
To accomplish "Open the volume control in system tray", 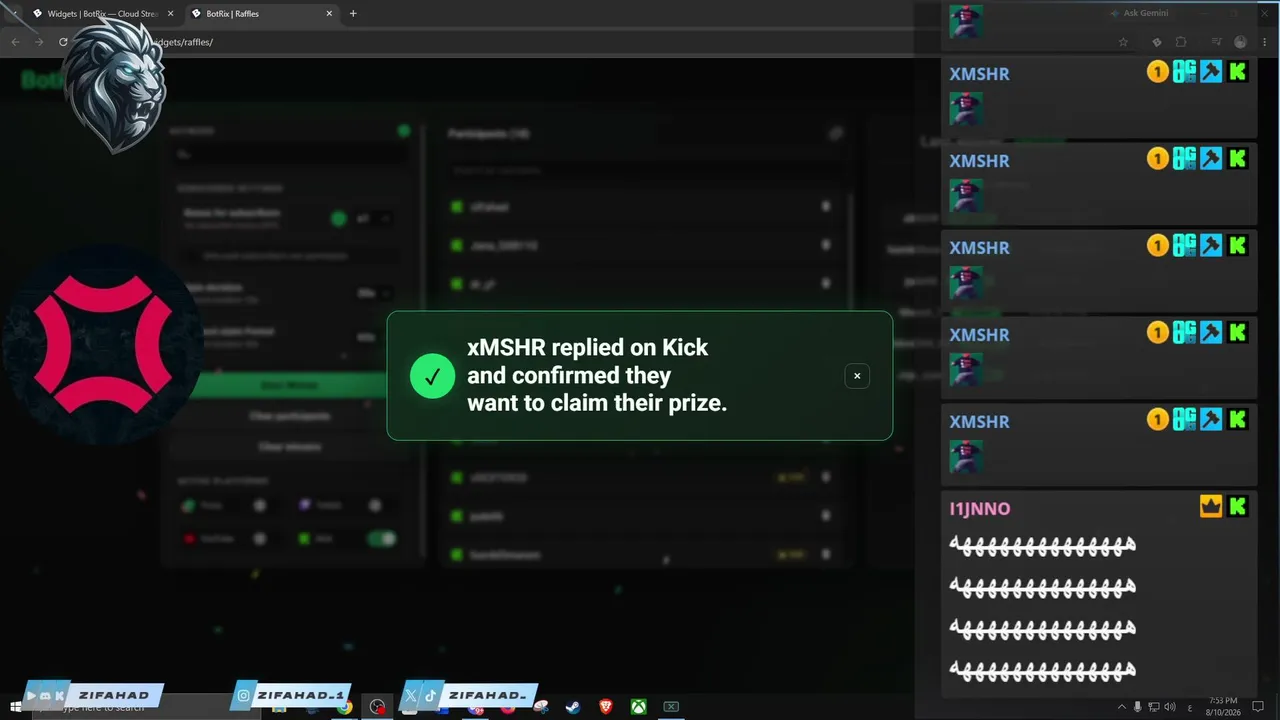I will pyautogui.click(x=1169, y=707).
